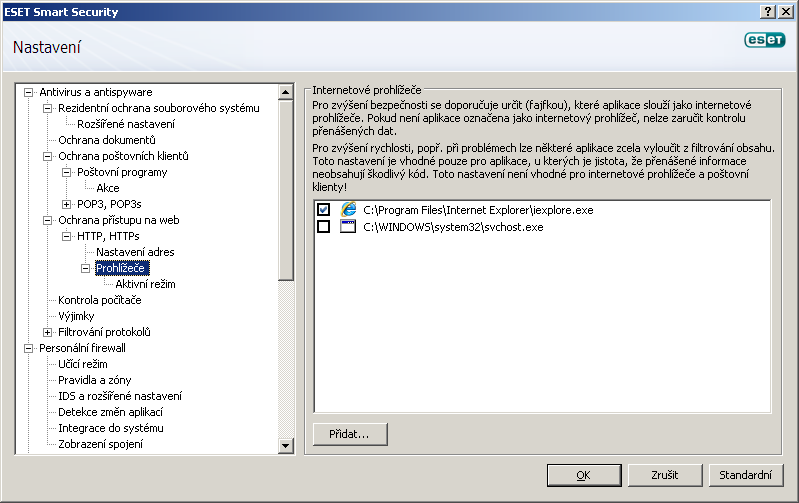Select Poštovní programy label
The width and height of the screenshot is (799, 503).
click(122, 172)
